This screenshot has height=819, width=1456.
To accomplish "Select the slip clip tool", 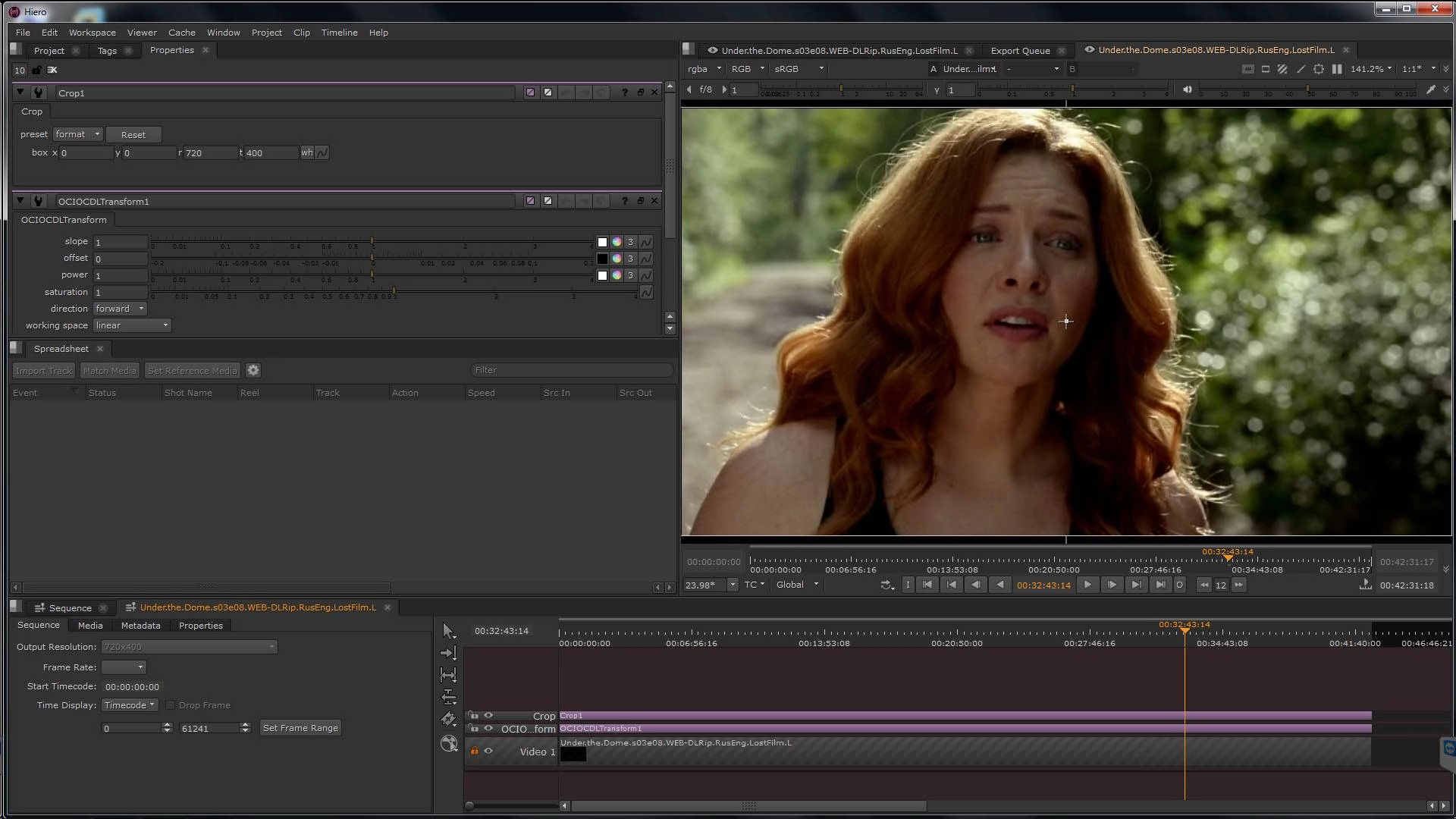I will [448, 675].
